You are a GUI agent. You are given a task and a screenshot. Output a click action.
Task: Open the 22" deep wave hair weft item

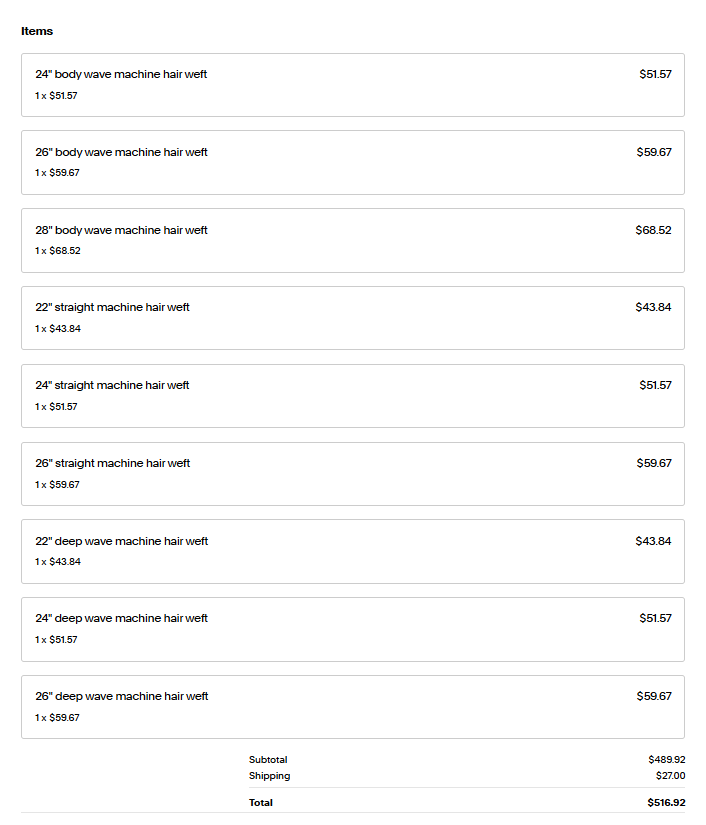(121, 542)
